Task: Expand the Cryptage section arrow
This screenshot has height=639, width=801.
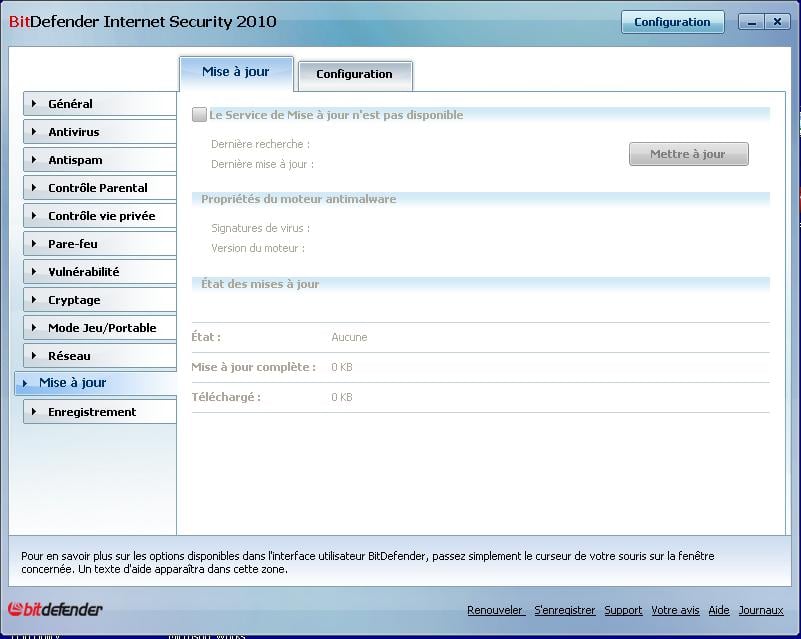Action: (x=34, y=300)
